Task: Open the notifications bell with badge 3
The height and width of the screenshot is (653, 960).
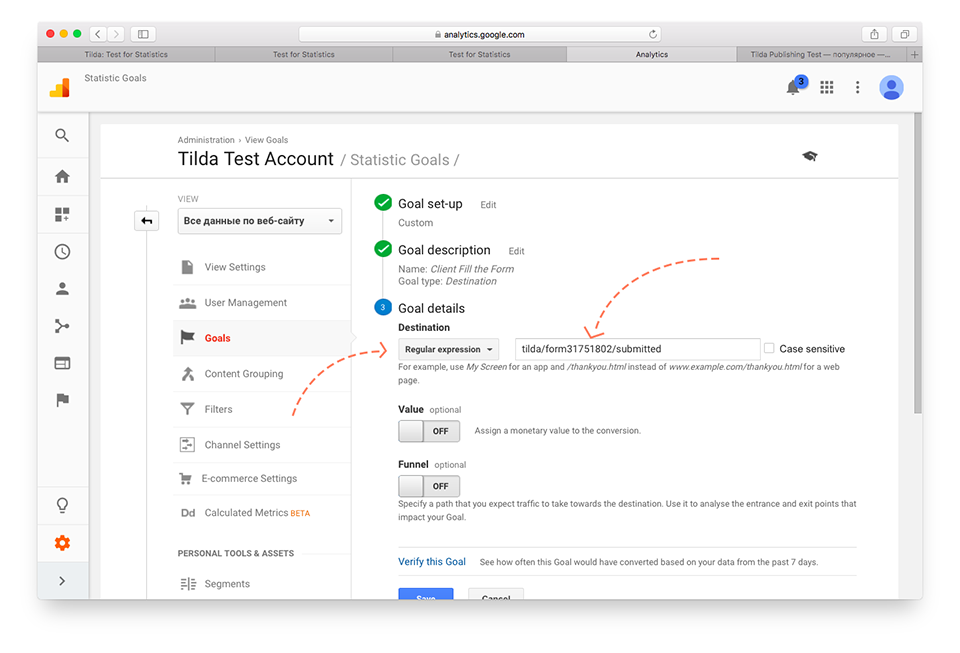Action: (793, 88)
